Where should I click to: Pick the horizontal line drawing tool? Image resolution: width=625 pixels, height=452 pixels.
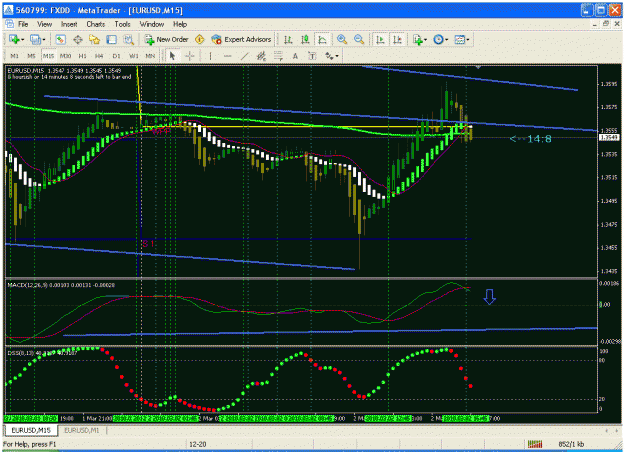pos(227,56)
